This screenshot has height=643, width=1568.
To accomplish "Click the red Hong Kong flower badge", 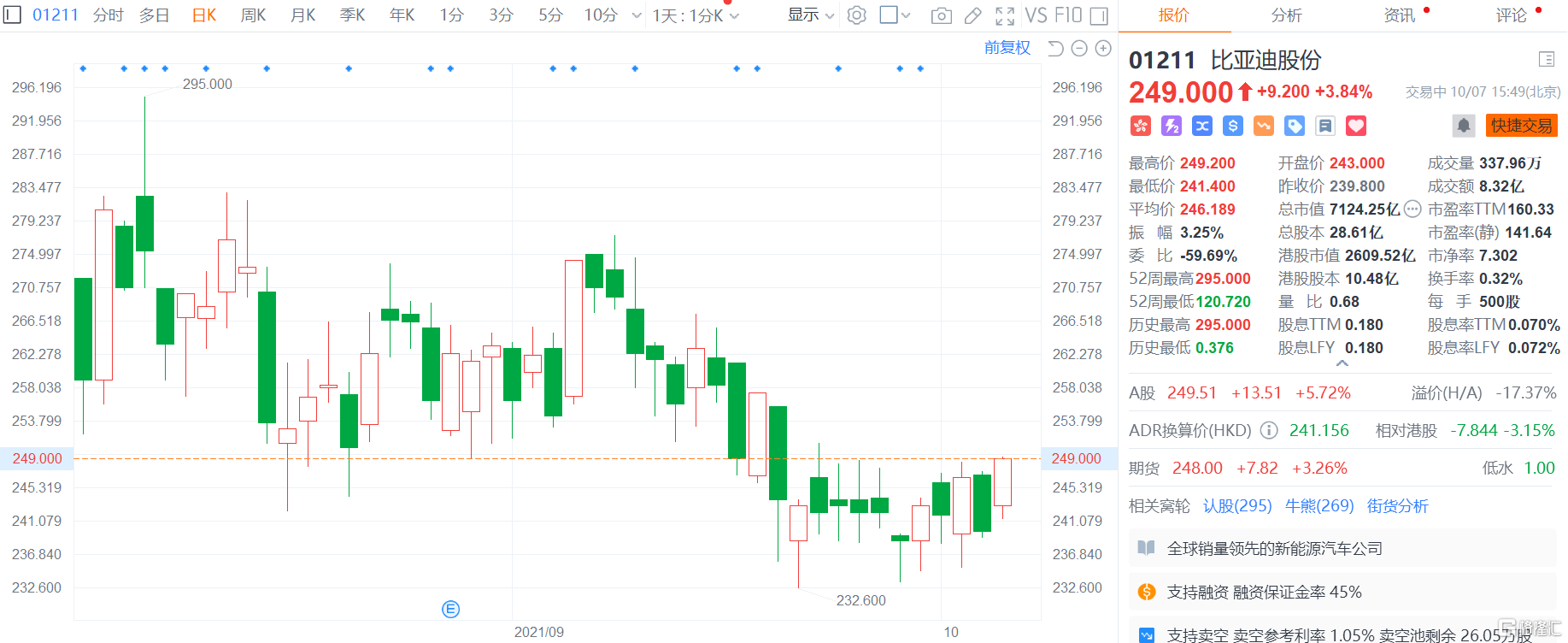I will coord(1141,126).
